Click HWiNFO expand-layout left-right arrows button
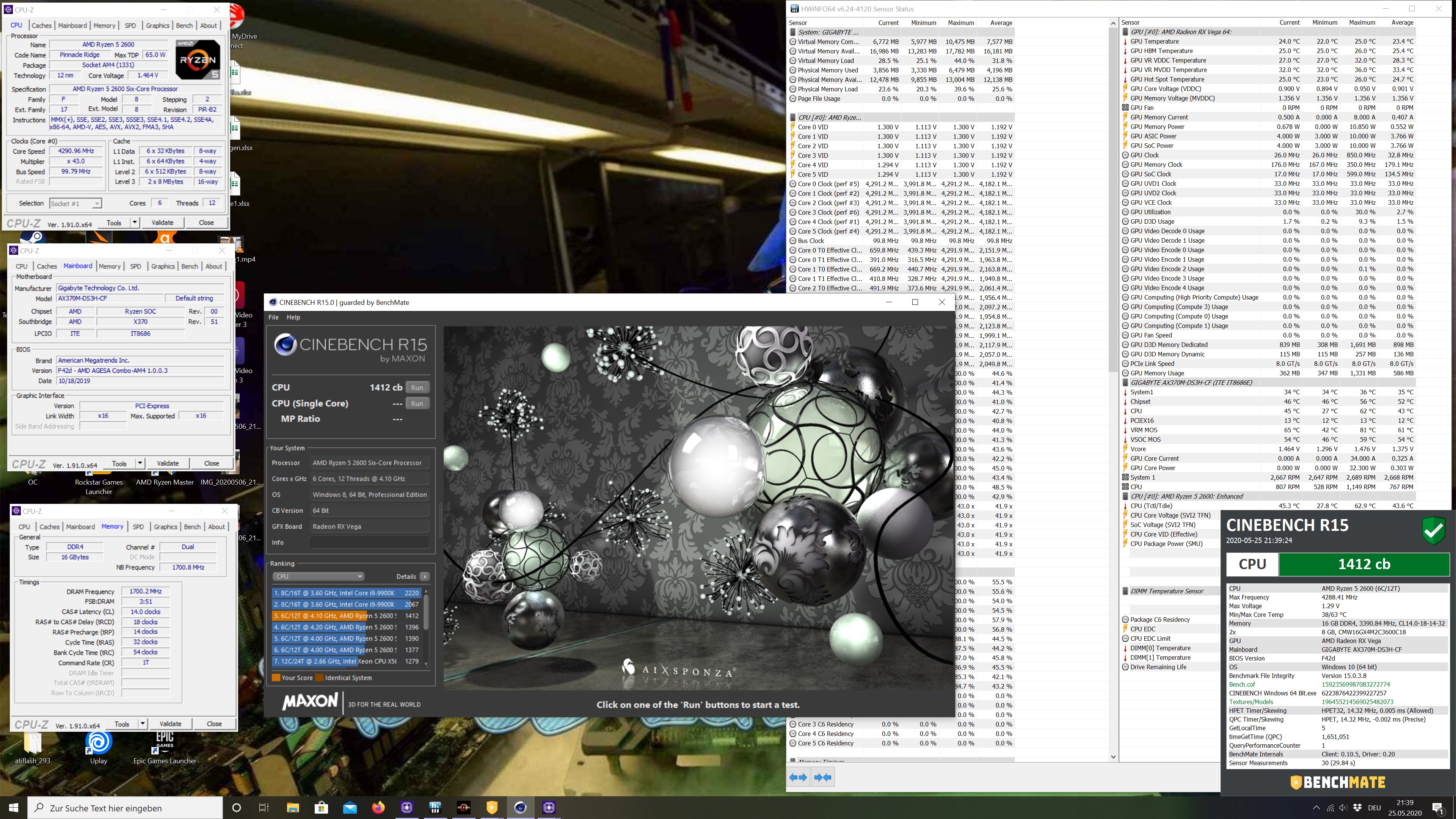Viewport: 1456px width, 819px height. (798, 777)
